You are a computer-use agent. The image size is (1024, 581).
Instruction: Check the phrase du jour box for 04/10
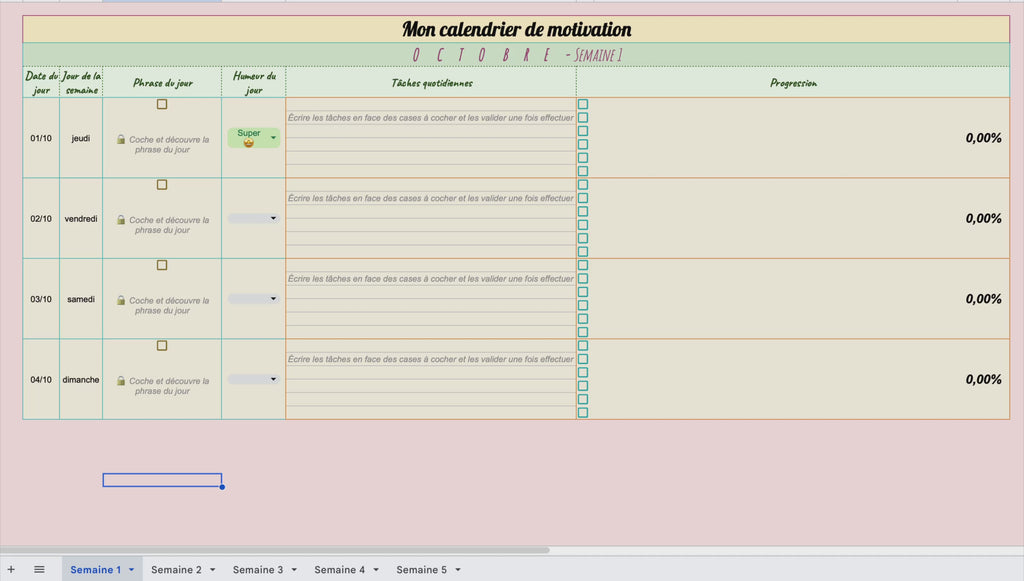(162, 345)
